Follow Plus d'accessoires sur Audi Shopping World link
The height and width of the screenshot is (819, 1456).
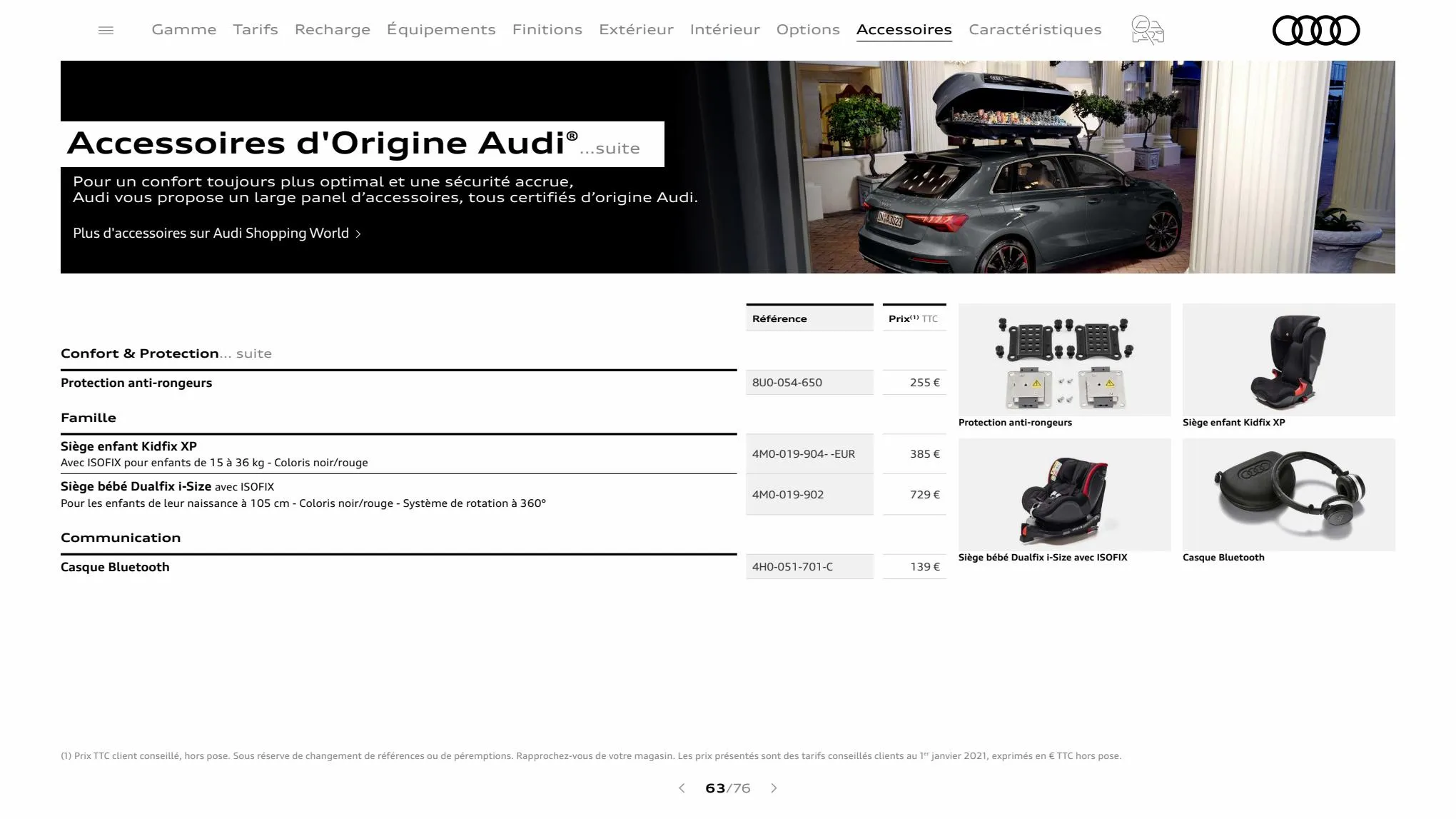tap(217, 233)
